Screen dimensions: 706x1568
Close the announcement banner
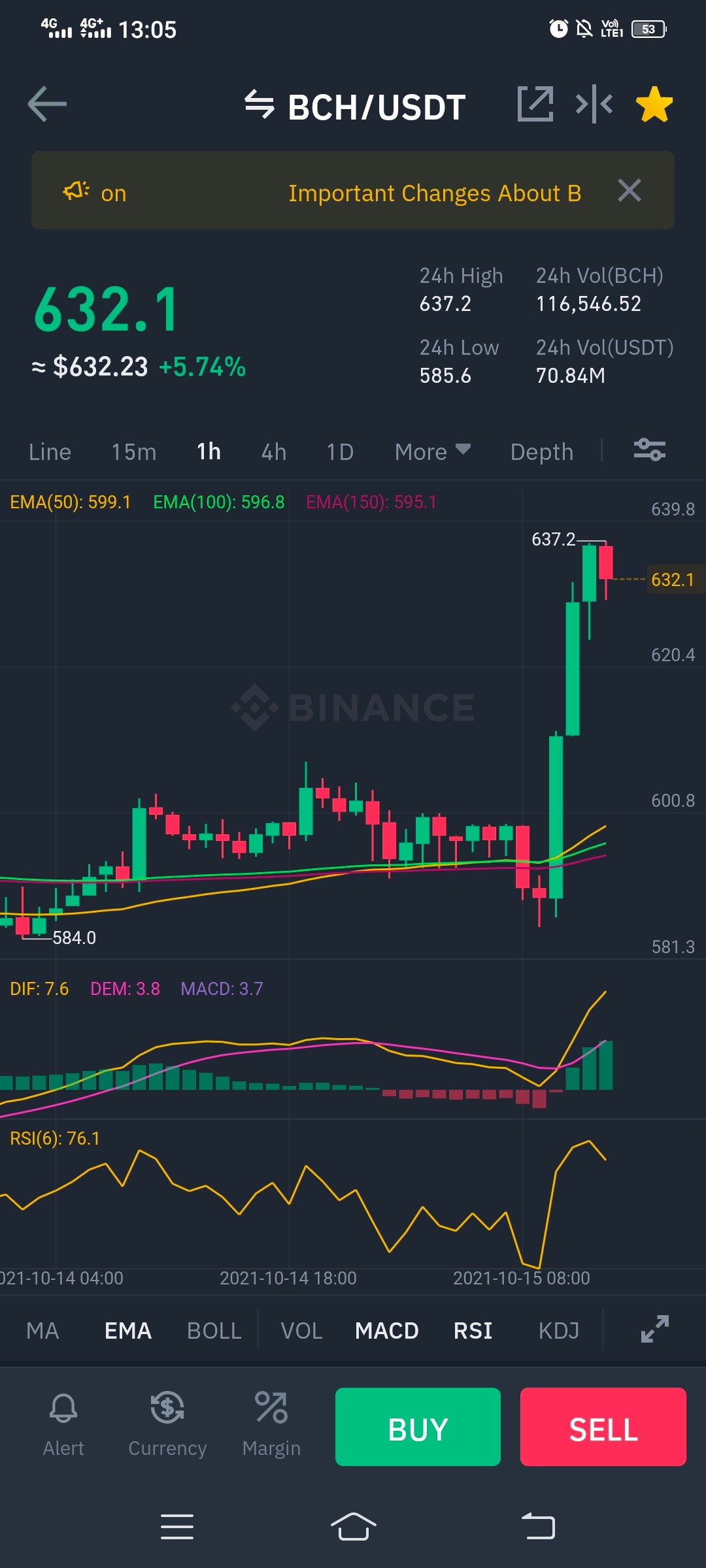tap(630, 191)
